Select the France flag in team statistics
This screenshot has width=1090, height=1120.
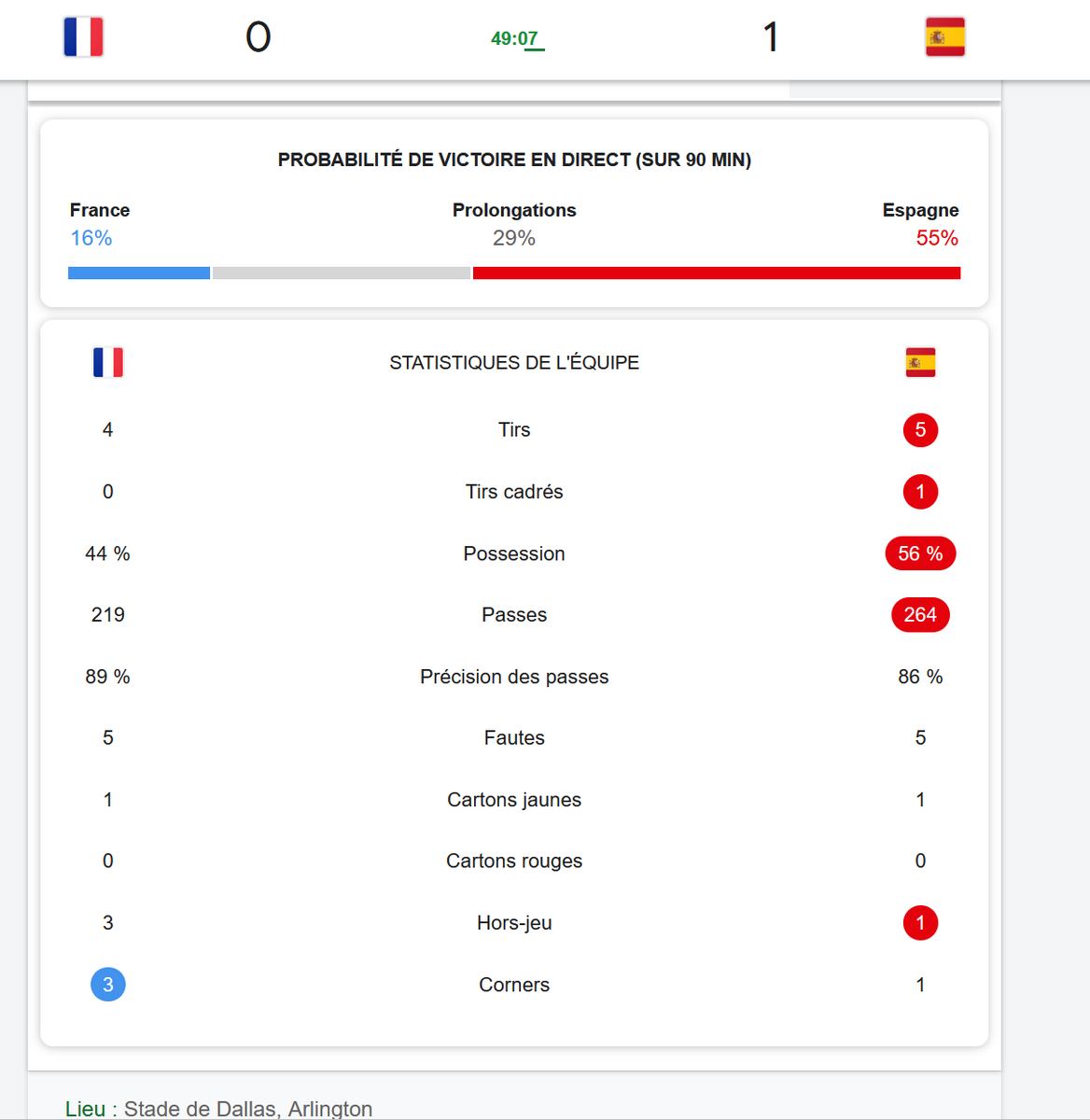tap(108, 362)
